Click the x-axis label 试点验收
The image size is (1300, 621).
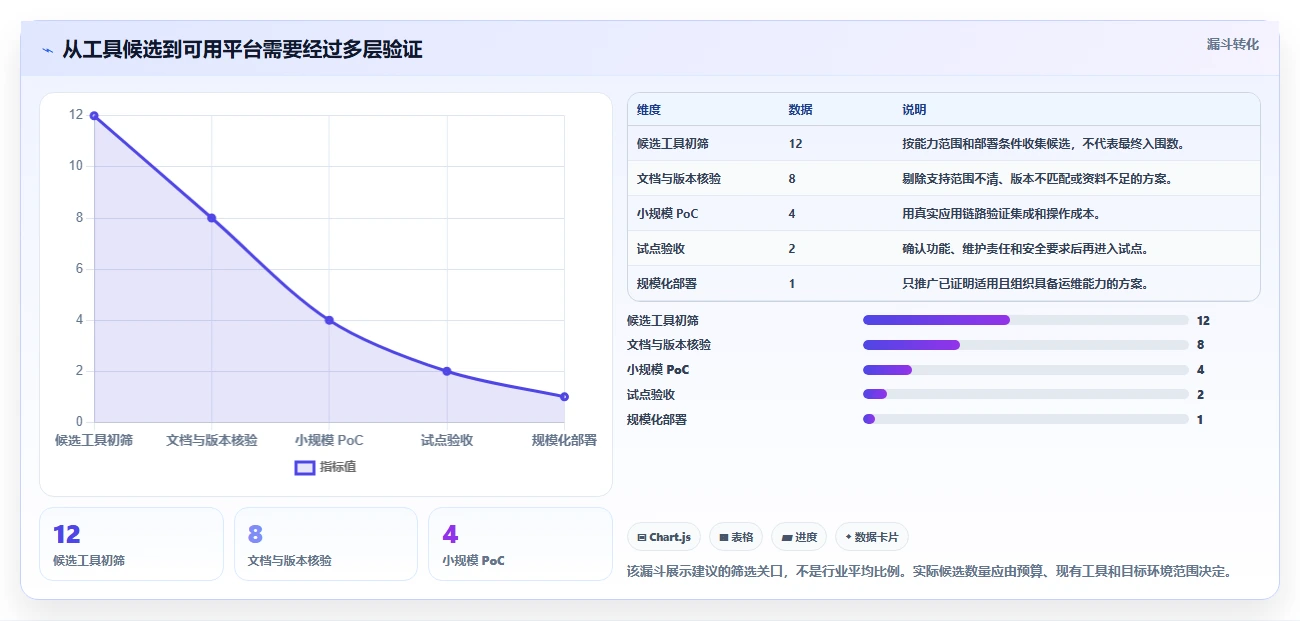pyautogui.click(x=447, y=440)
